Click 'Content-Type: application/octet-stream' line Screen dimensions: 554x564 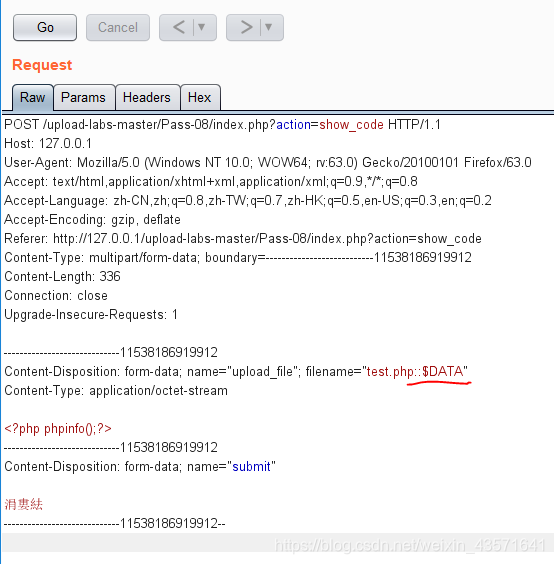(x=116, y=391)
